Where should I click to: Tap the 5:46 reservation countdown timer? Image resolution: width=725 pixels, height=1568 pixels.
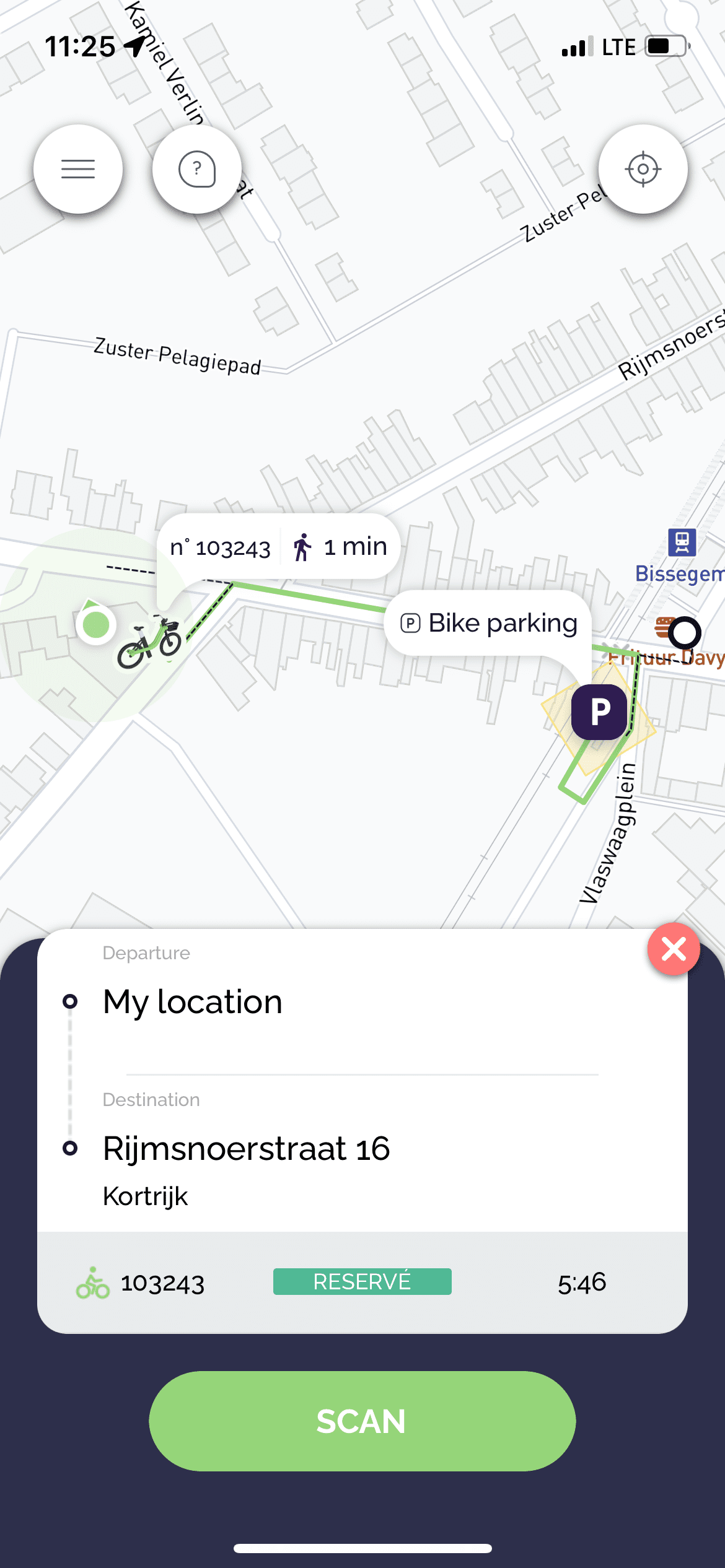coord(581,1283)
